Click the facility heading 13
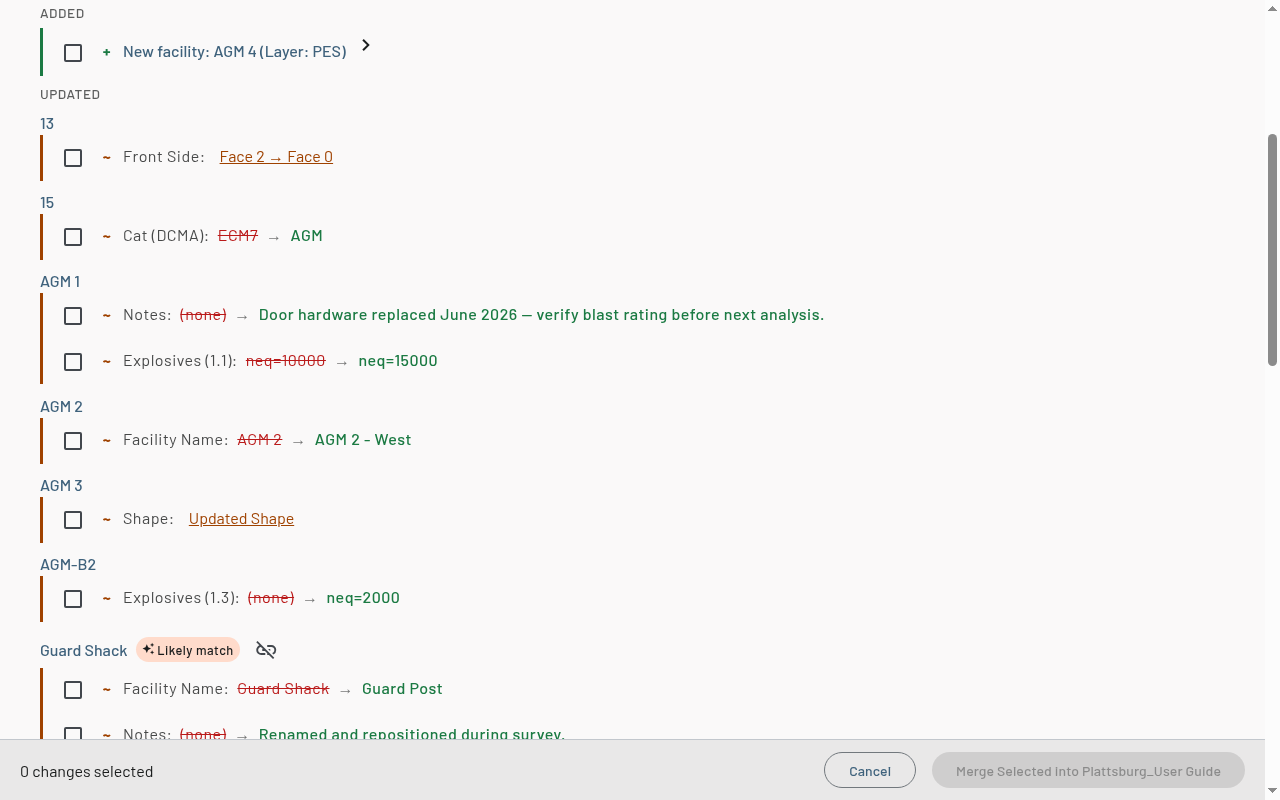The image size is (1280, 800). [47, 124]
